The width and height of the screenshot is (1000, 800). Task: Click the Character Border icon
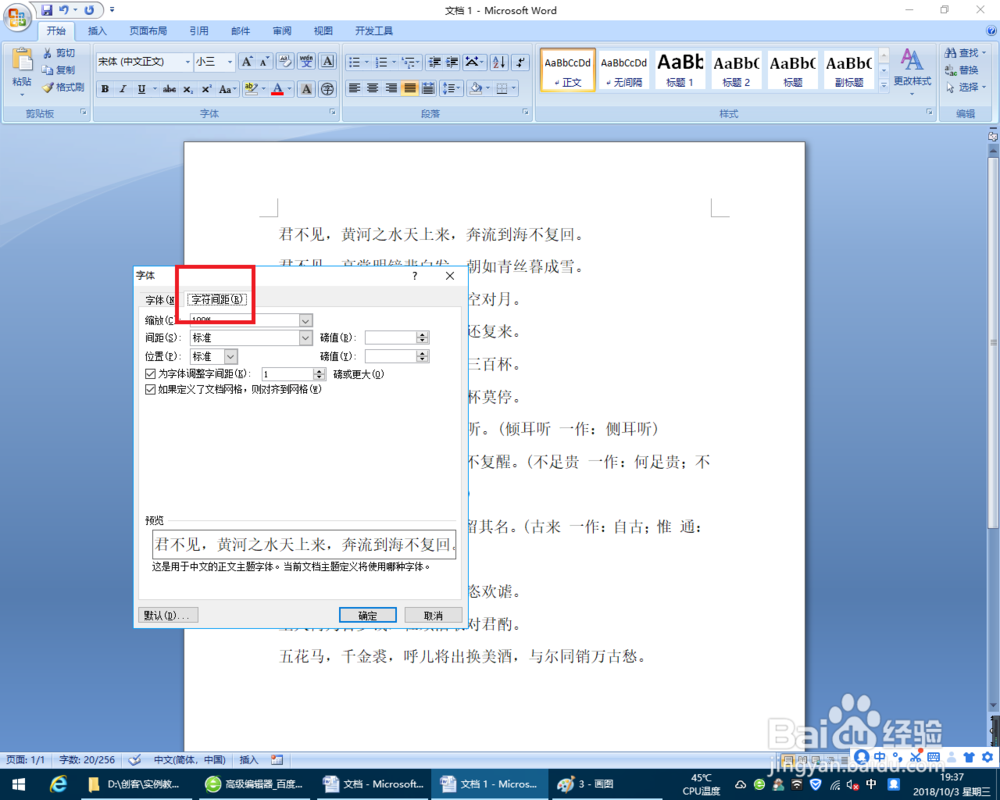328,62
